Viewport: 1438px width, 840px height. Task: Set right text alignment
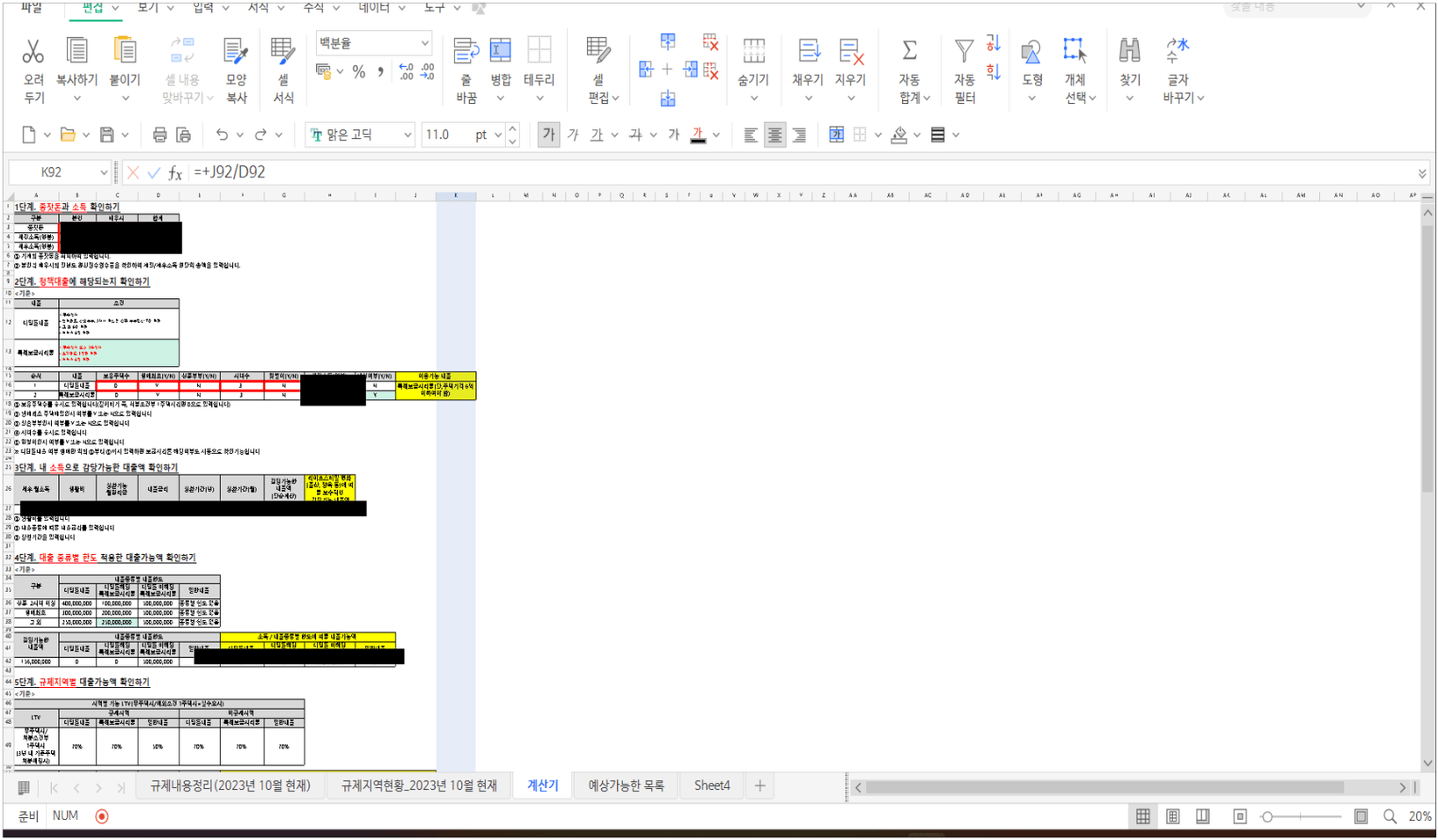click(x=799, y=135)
